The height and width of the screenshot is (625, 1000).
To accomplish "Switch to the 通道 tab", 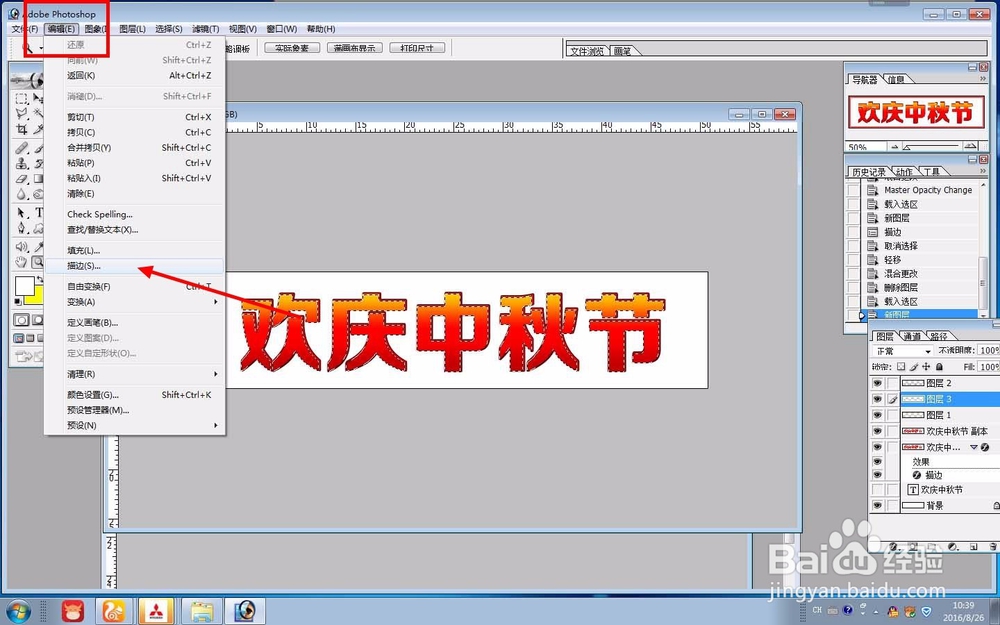I will 911,336.
